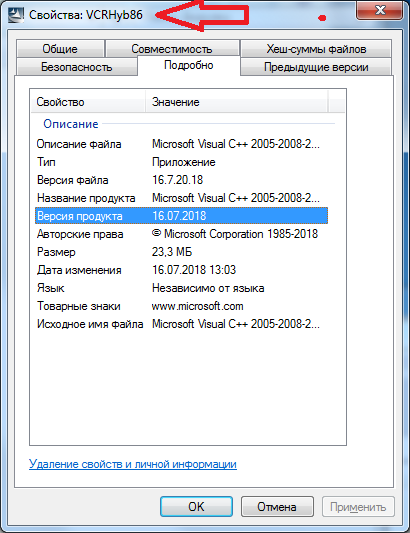Select the Версия файла row
The width and height of the screenshot is (410, 533).
point(182,180)
